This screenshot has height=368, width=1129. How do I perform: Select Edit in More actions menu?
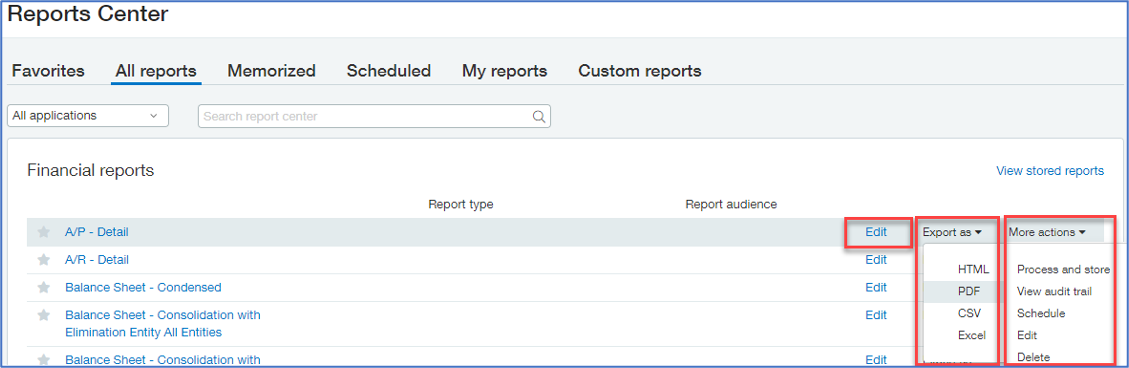coord(1027,335)
